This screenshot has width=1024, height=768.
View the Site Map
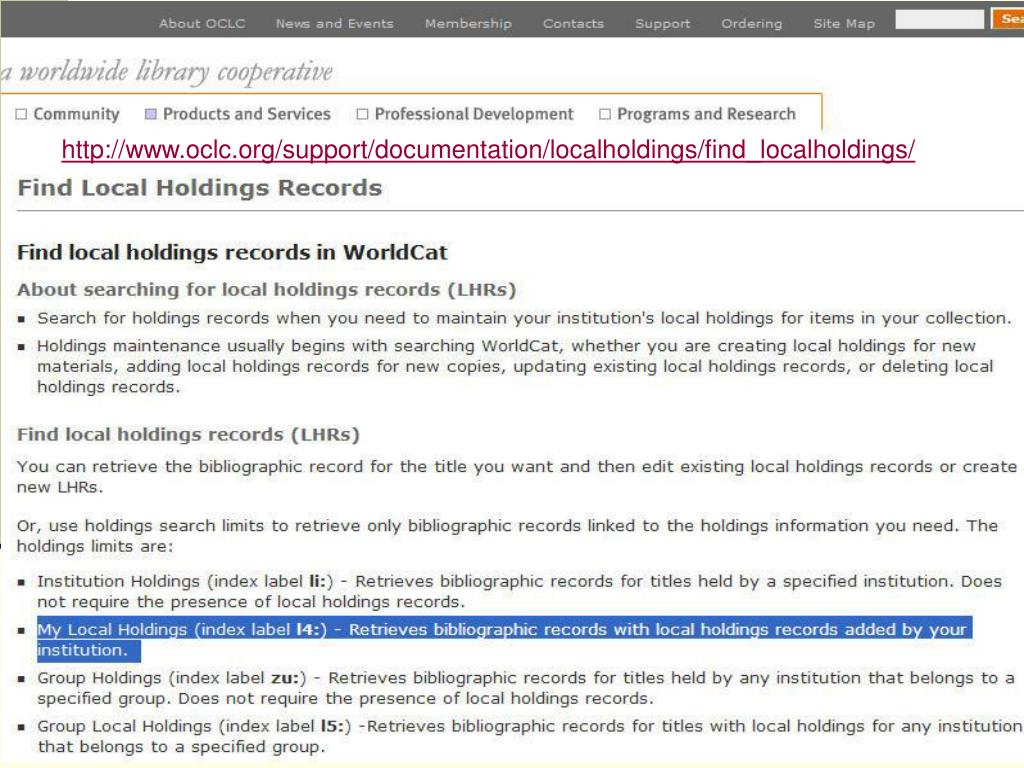[x=844, y=24]
